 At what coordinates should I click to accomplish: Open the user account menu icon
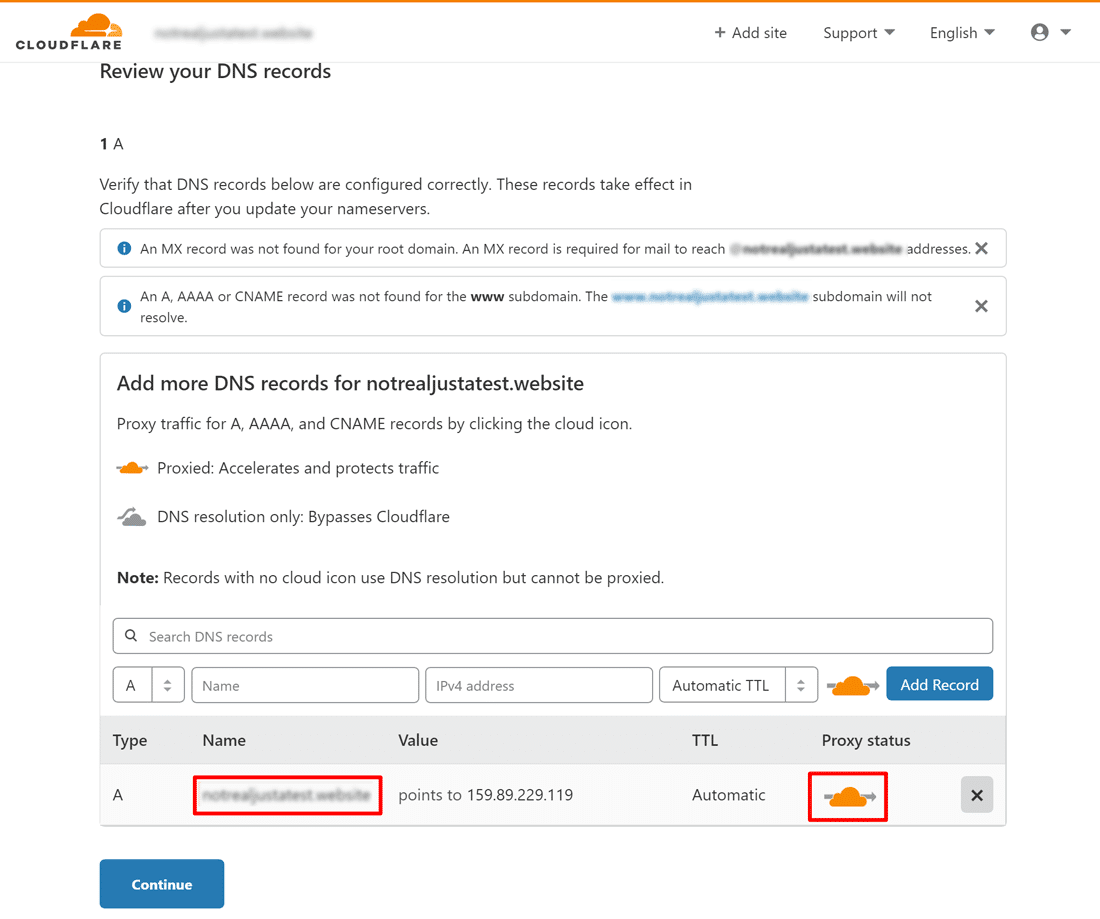[1040, 32]
